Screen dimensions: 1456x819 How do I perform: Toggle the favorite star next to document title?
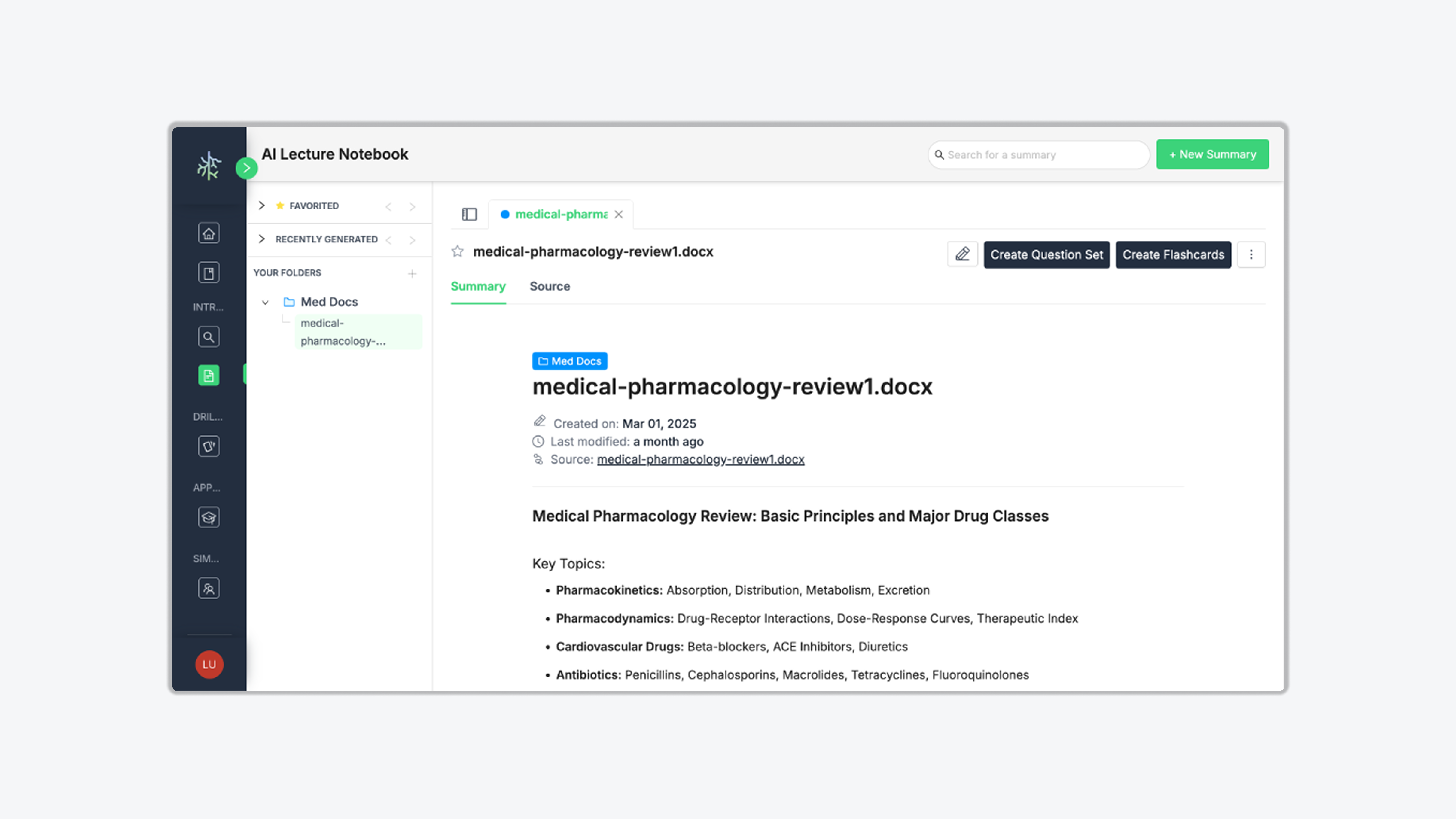click(457, 251)
